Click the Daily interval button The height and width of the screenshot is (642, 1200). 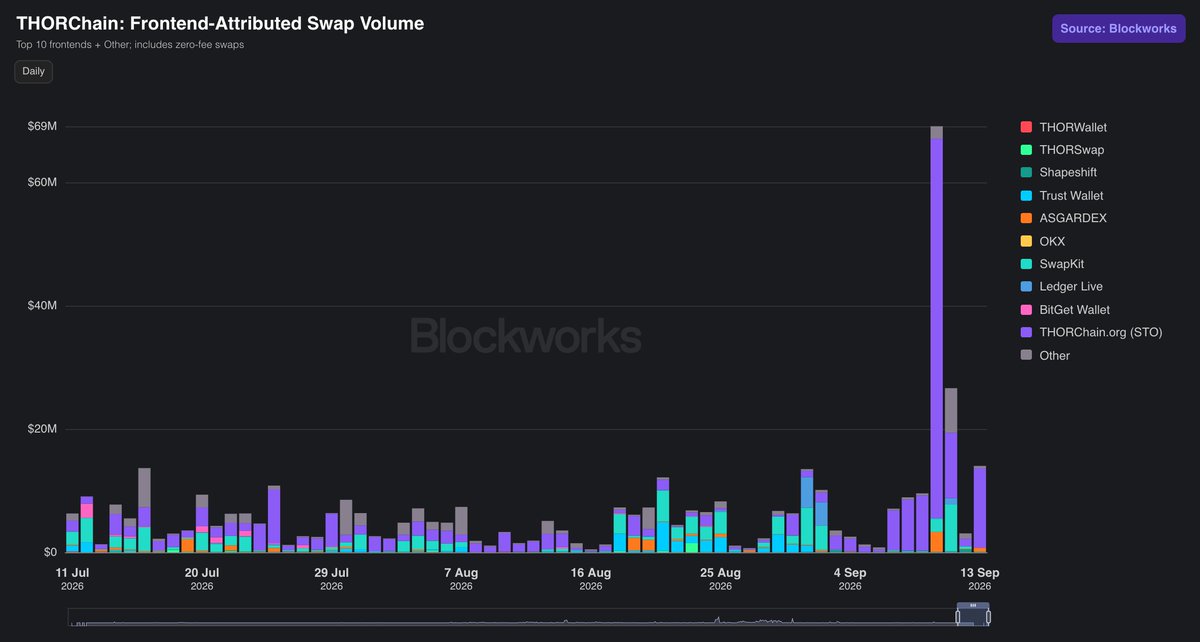pyautogui.click(x=33, y=71)
